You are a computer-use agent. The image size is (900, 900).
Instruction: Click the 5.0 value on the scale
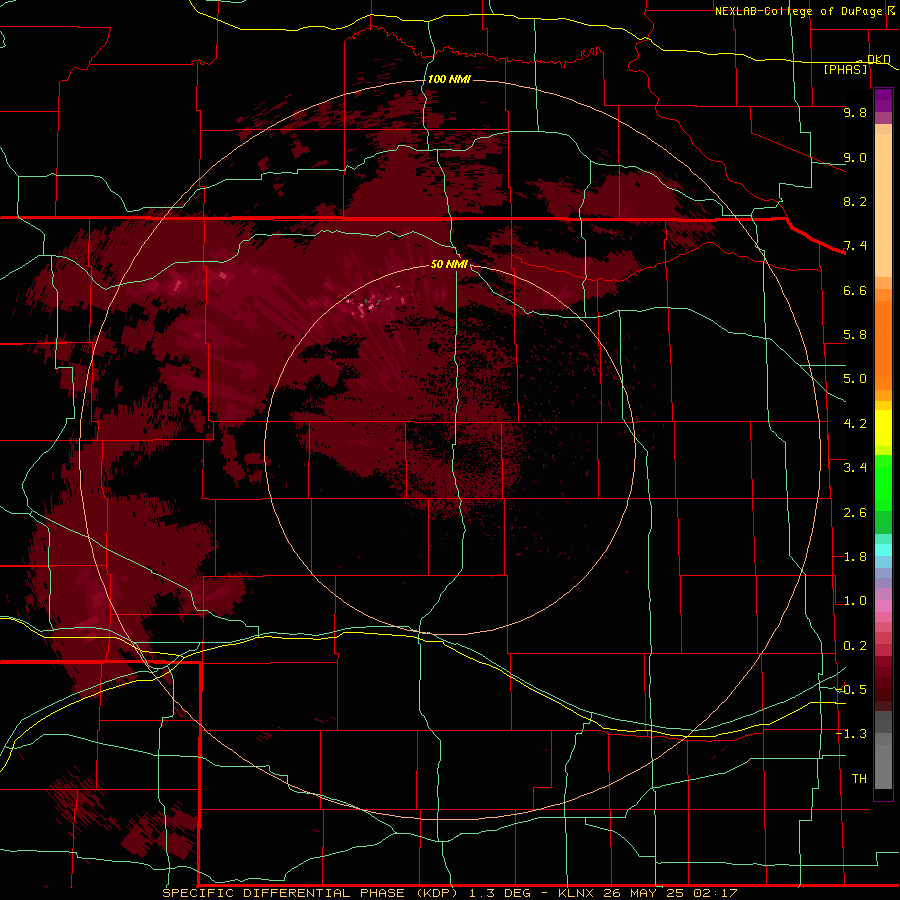(855, 379)
